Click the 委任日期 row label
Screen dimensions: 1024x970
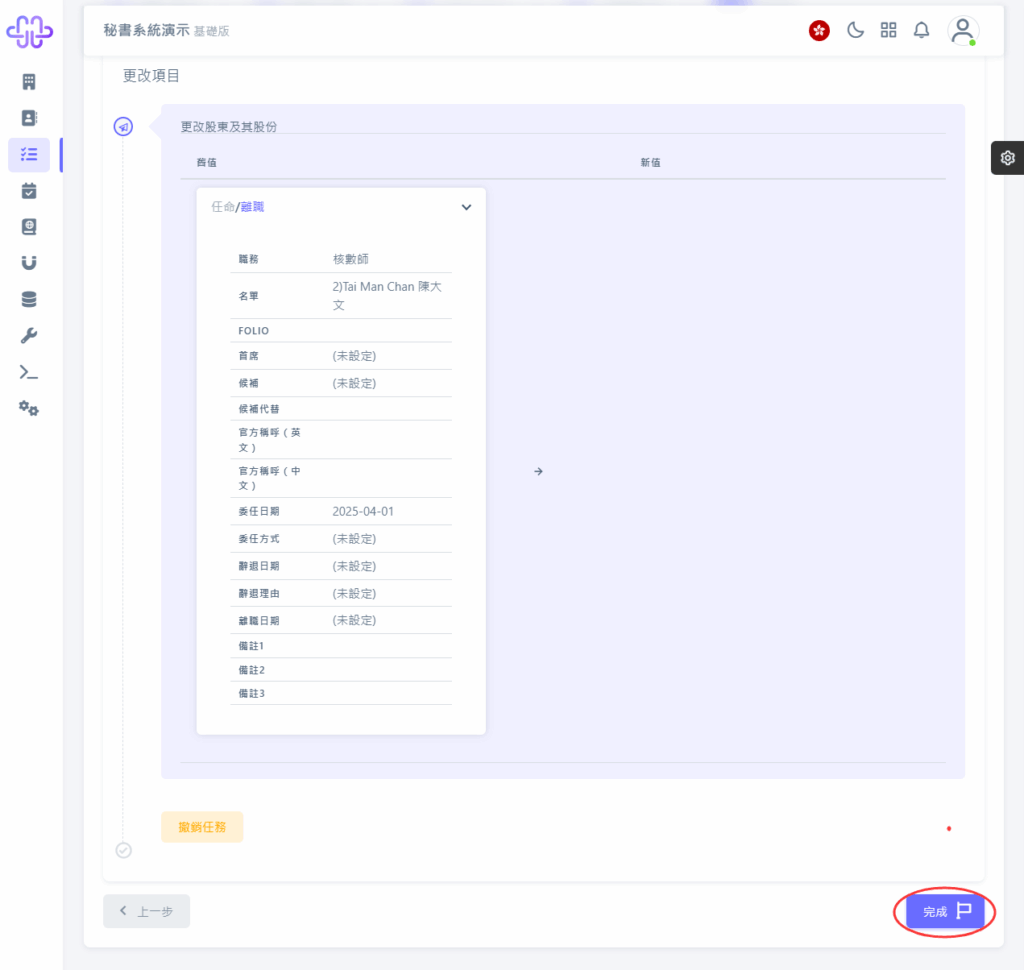tap(259, 511)
